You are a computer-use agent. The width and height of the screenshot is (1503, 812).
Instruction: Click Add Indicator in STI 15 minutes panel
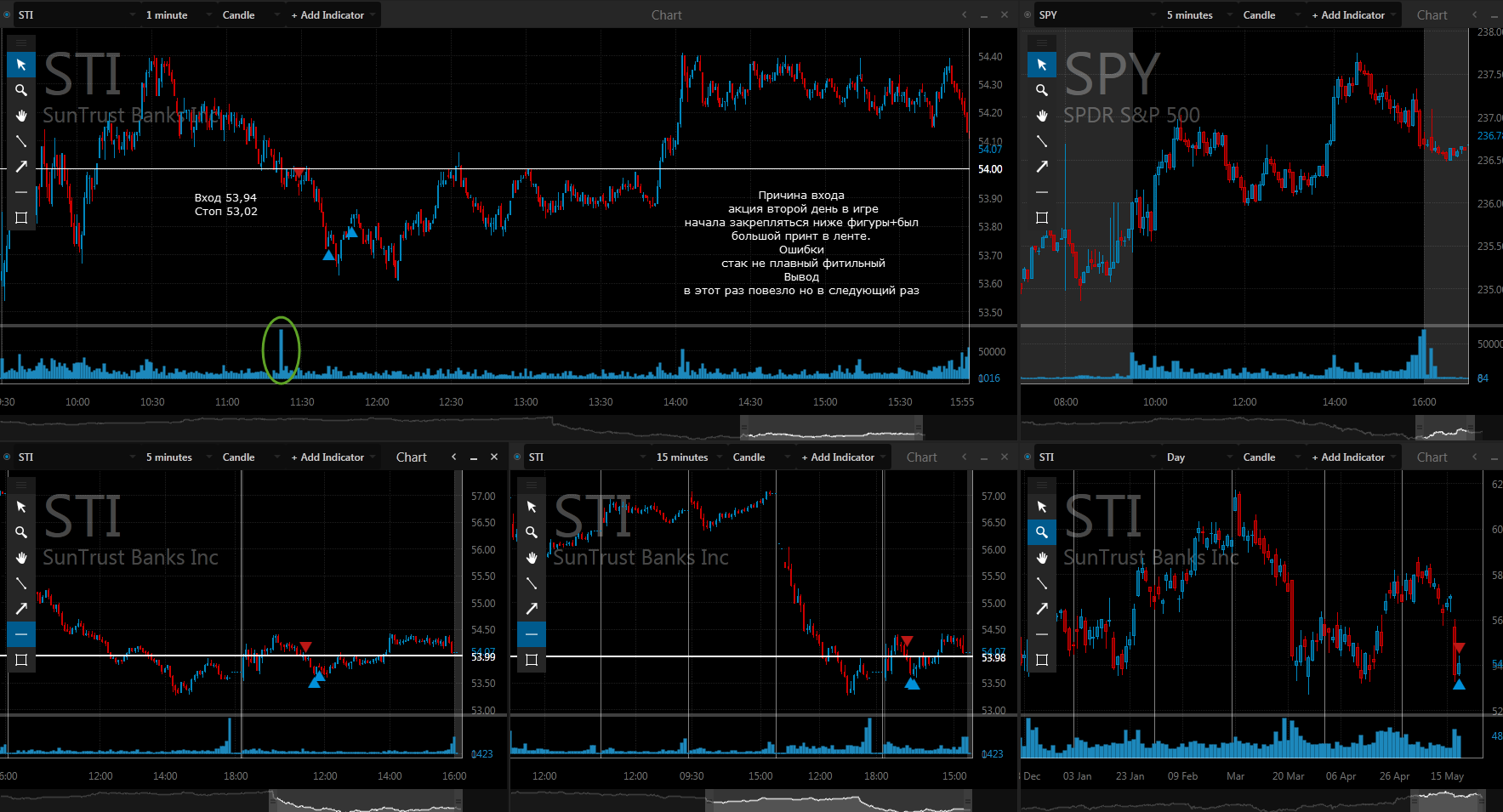842,457
